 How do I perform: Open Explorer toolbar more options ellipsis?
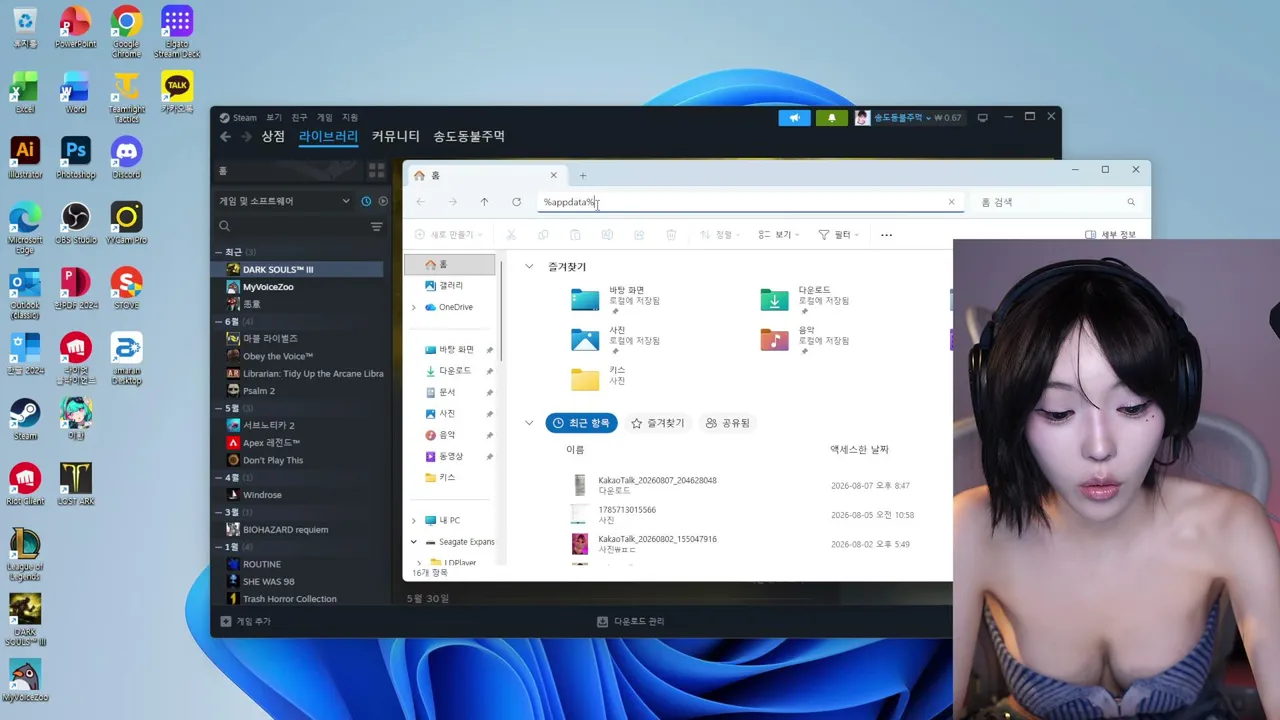[886, 235]
